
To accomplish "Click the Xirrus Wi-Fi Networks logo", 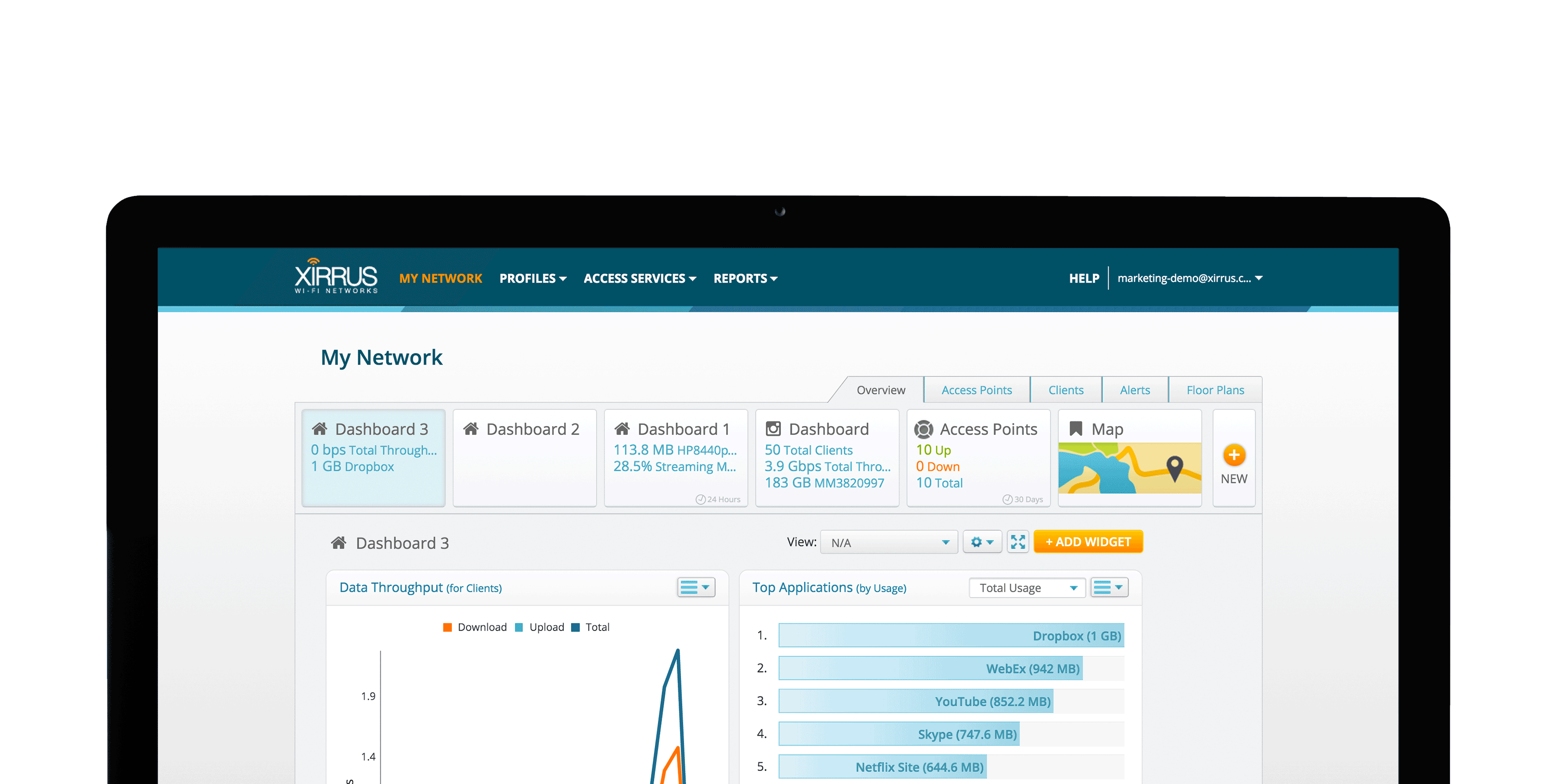I will coord(336,276).
